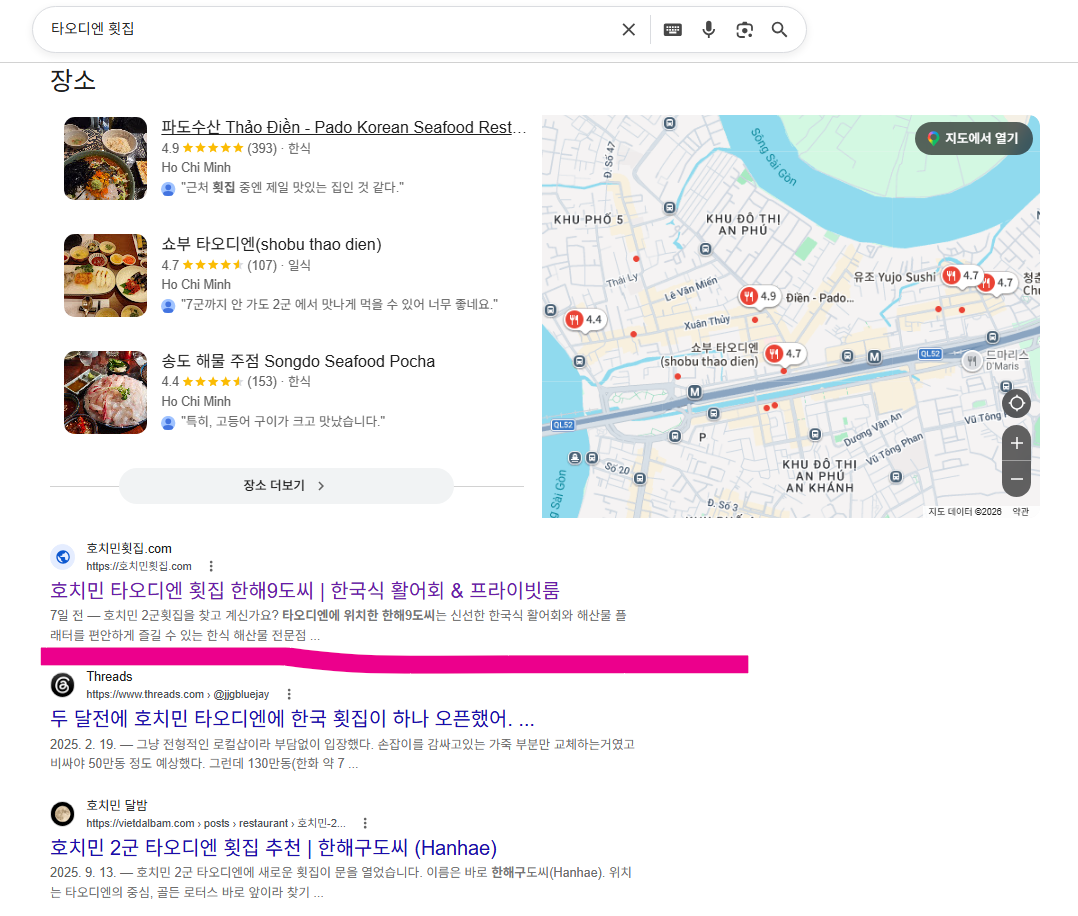Open 호치민 2군 타오디엔 횟집 추천 result
This screenshot has height=916, width=1078.
click(274, 847)
